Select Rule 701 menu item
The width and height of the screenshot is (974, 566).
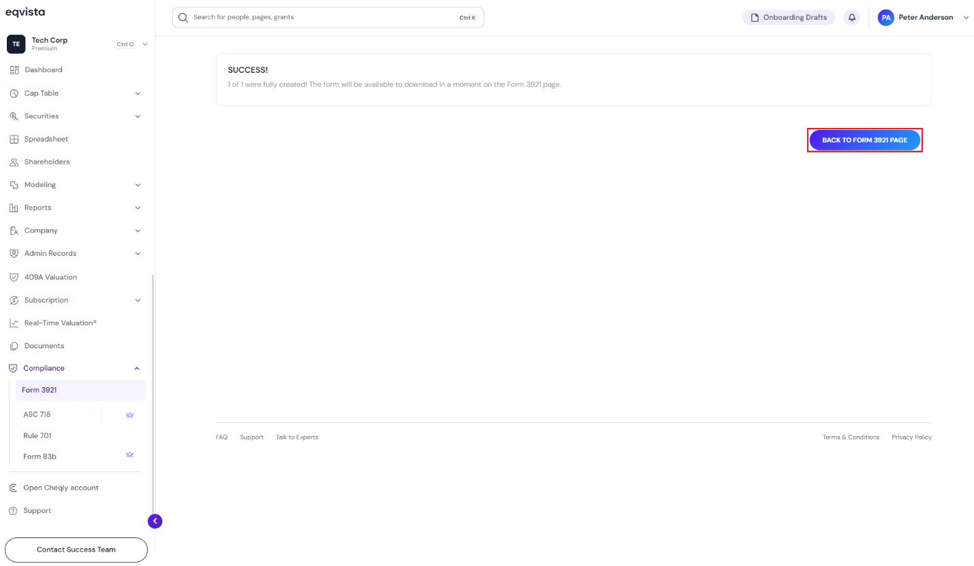(x=37, y=436)
